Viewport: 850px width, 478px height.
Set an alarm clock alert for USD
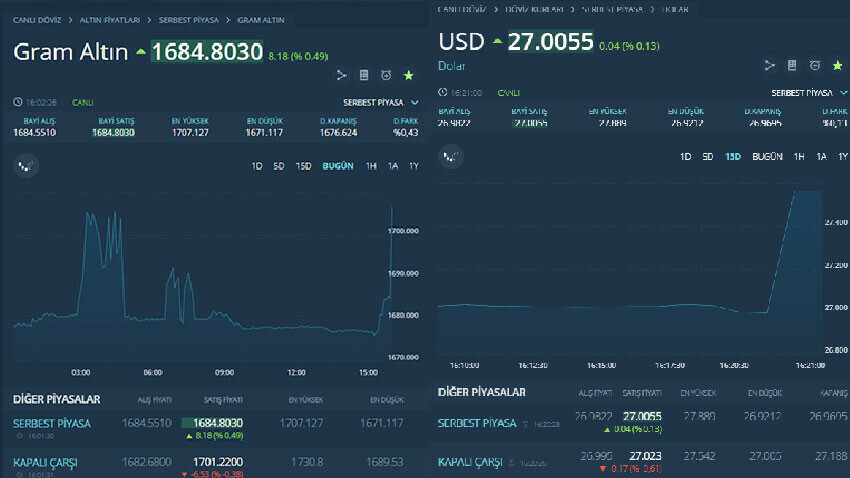pos(815,66)
